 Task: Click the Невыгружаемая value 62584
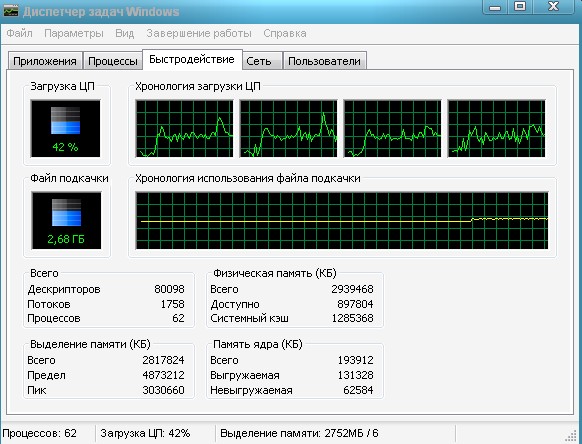click(x=358, y=390)
